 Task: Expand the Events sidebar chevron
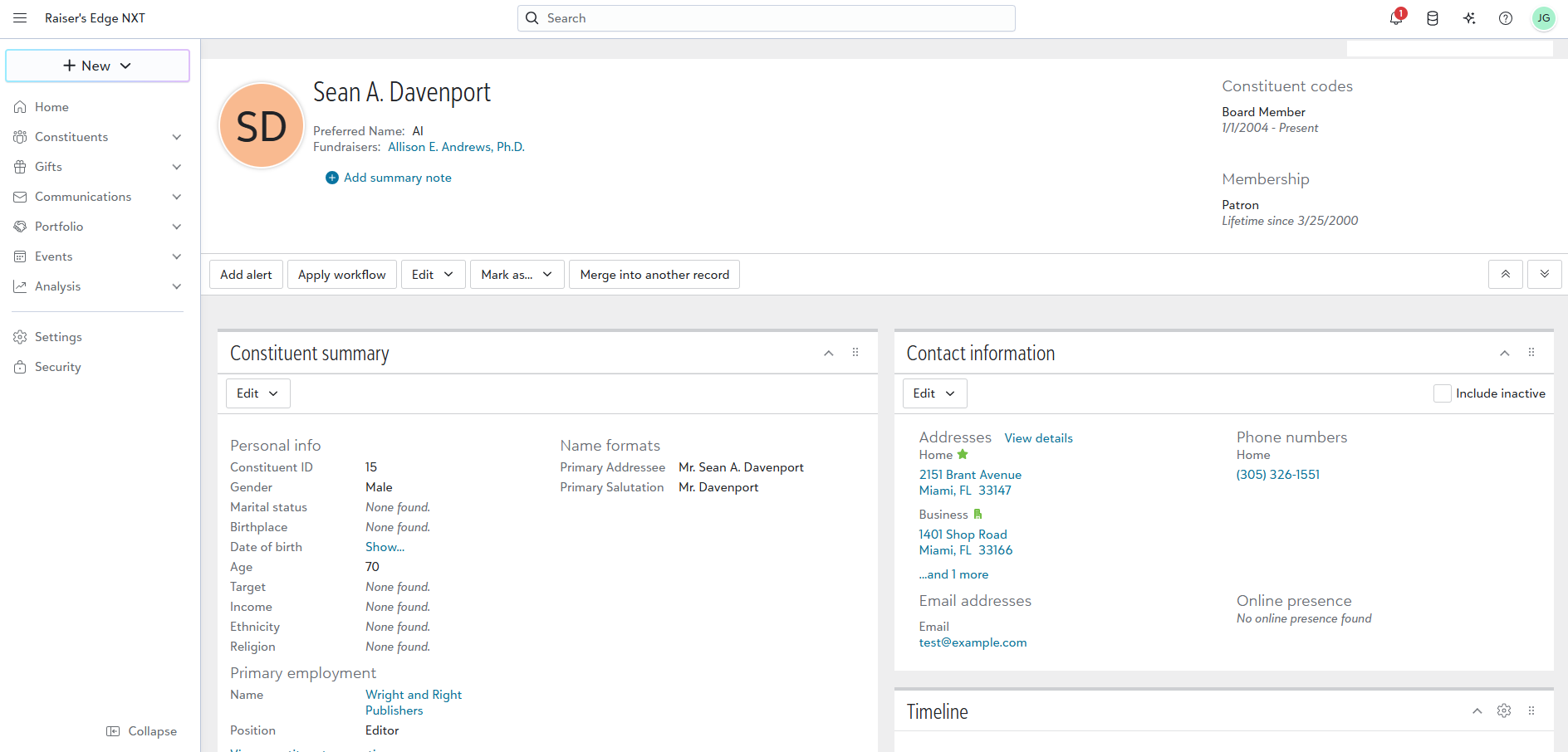click(176, 256)
